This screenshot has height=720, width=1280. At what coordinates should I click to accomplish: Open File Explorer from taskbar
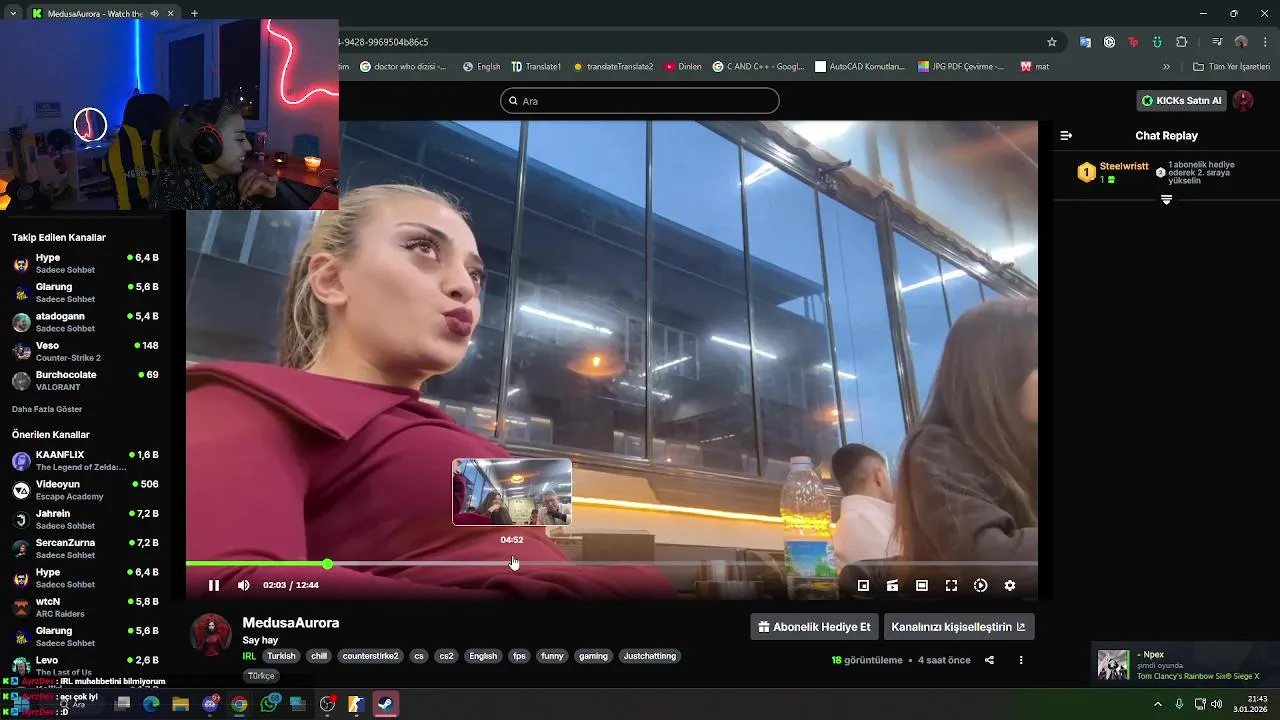point(180,704)
